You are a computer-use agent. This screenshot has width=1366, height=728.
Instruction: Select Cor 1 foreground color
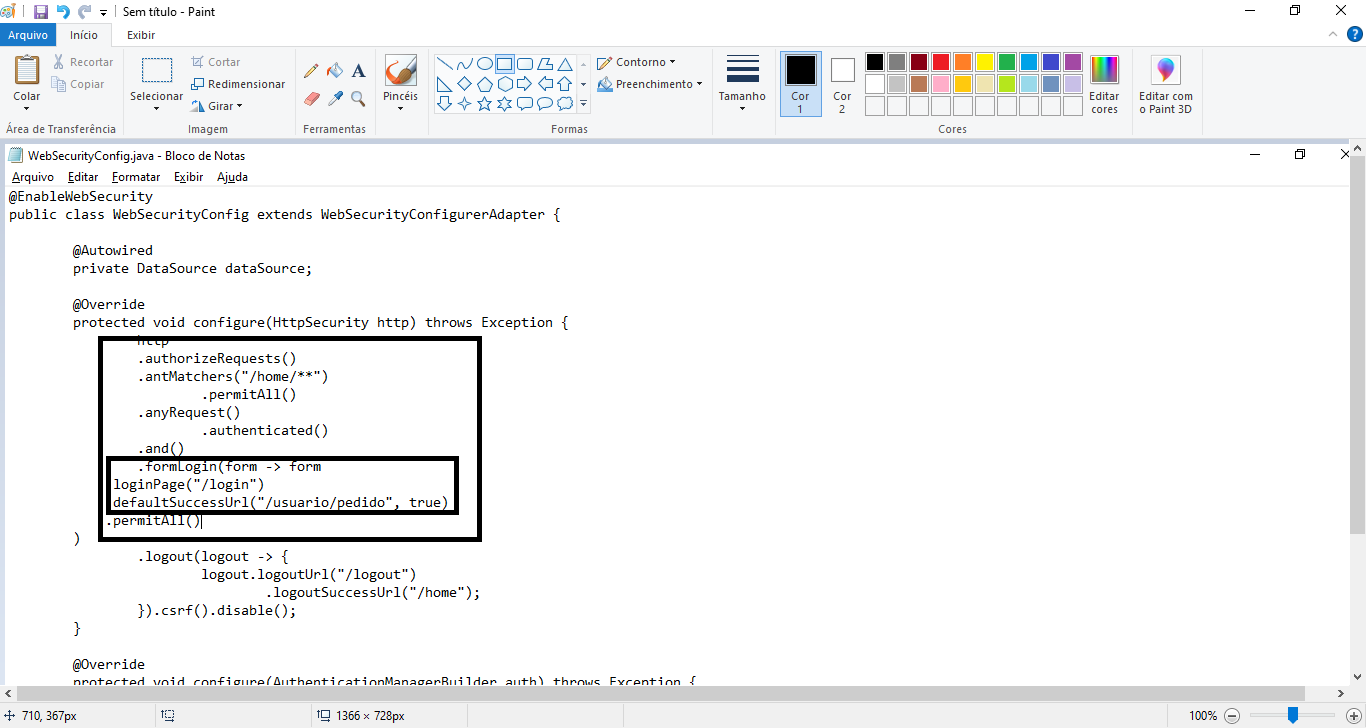point(801,84)
